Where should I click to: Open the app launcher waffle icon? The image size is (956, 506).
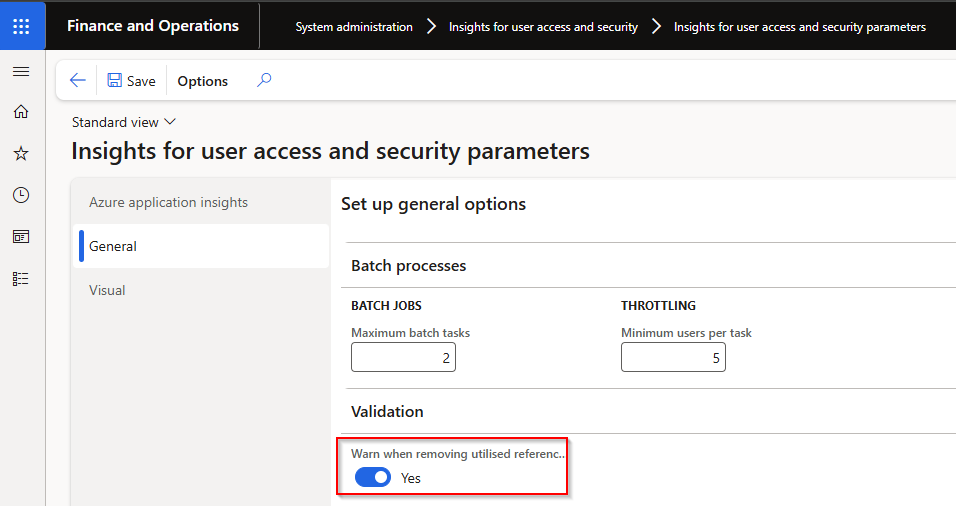21,26
